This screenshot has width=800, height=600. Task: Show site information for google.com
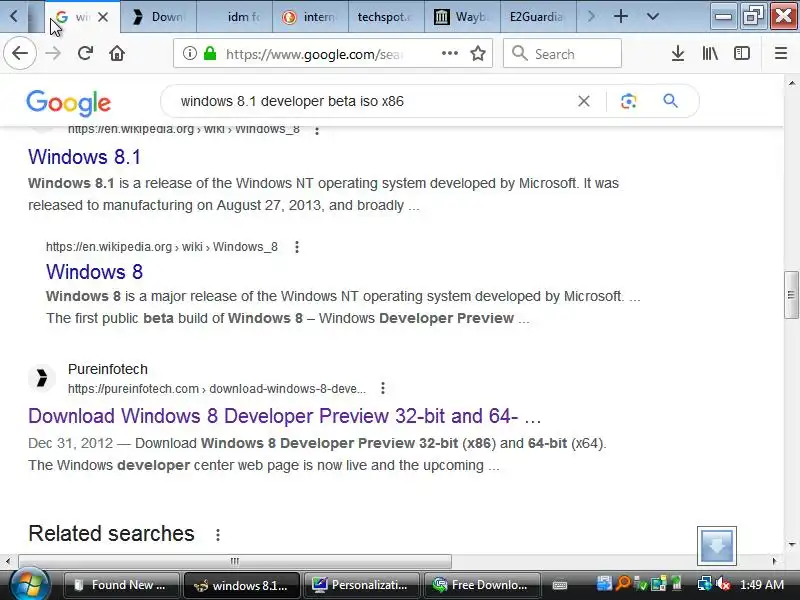click(190, 53)
